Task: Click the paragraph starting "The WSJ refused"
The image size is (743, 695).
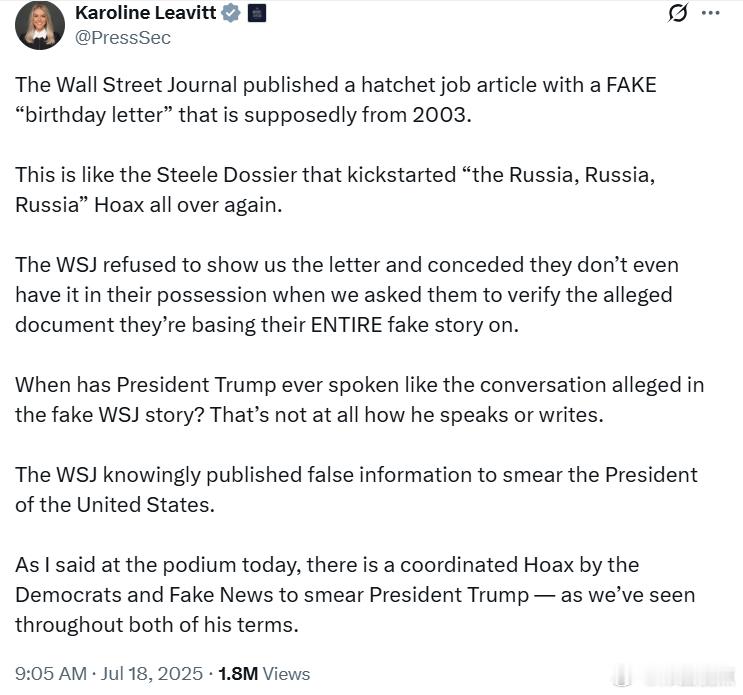Action: [347, 295]
